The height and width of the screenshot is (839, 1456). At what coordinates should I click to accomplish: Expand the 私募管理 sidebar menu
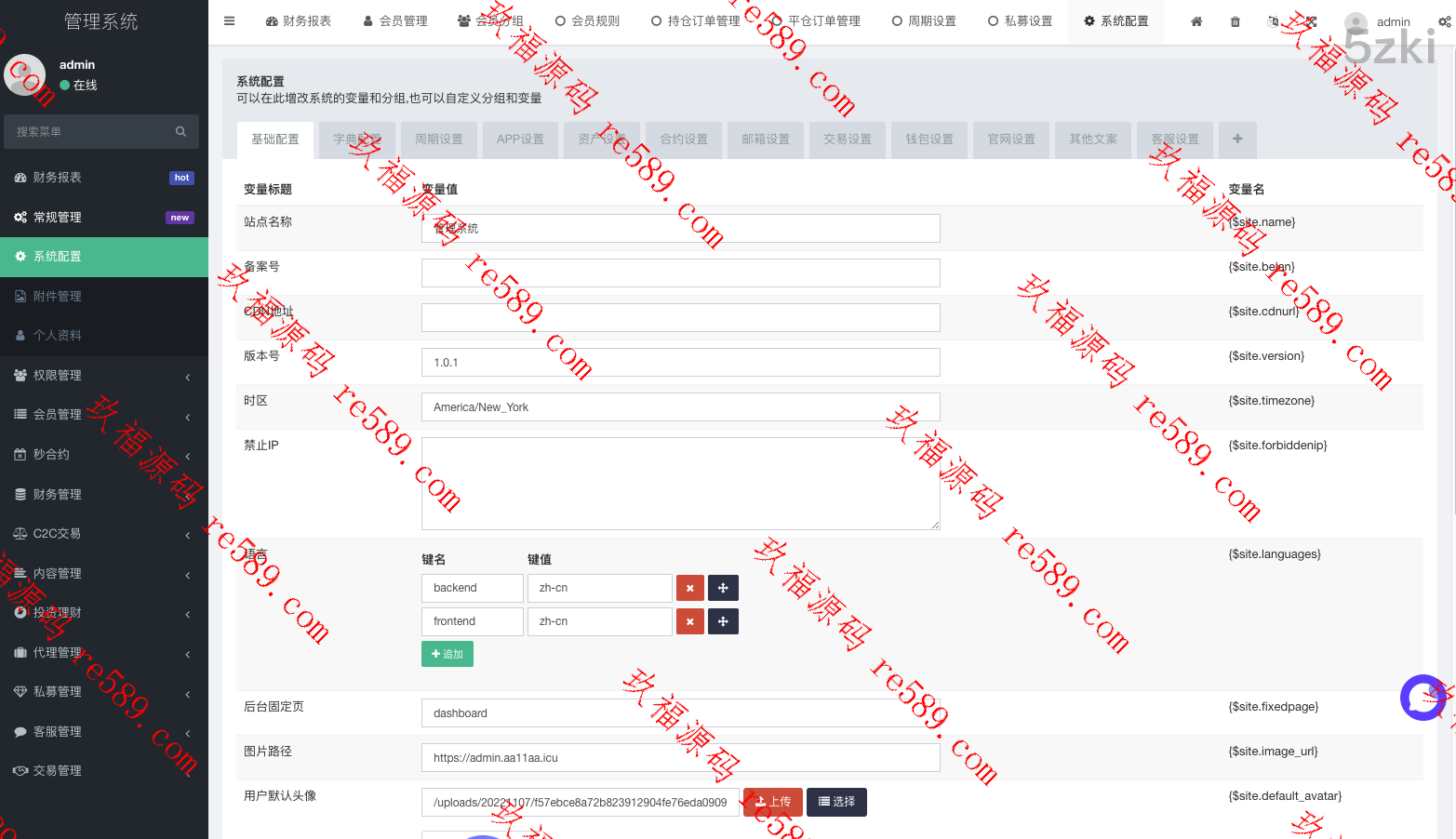(x=103, y=692)
